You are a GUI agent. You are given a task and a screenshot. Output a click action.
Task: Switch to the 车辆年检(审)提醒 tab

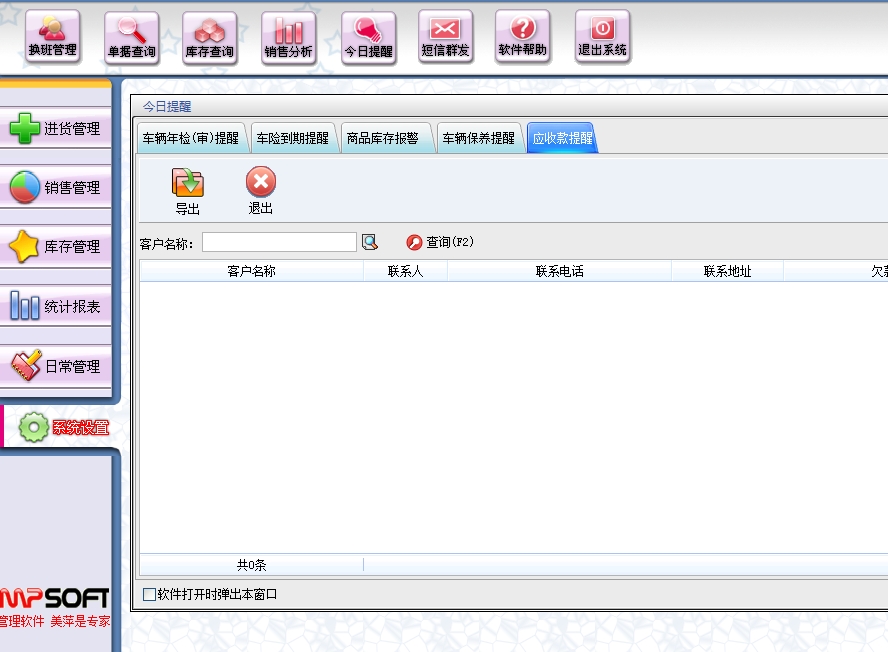tap(190, 138)
